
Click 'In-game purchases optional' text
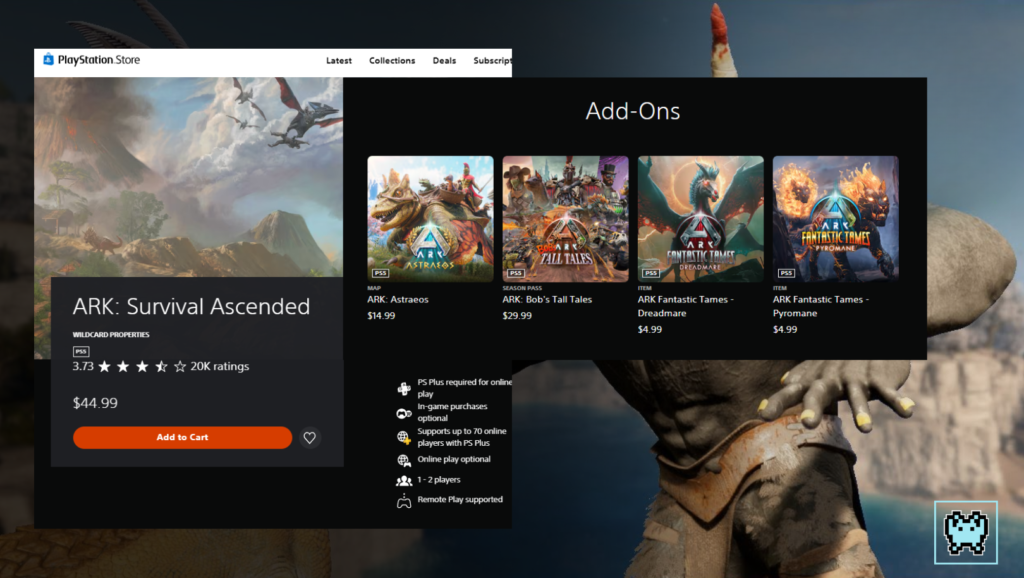coord(453,412)
